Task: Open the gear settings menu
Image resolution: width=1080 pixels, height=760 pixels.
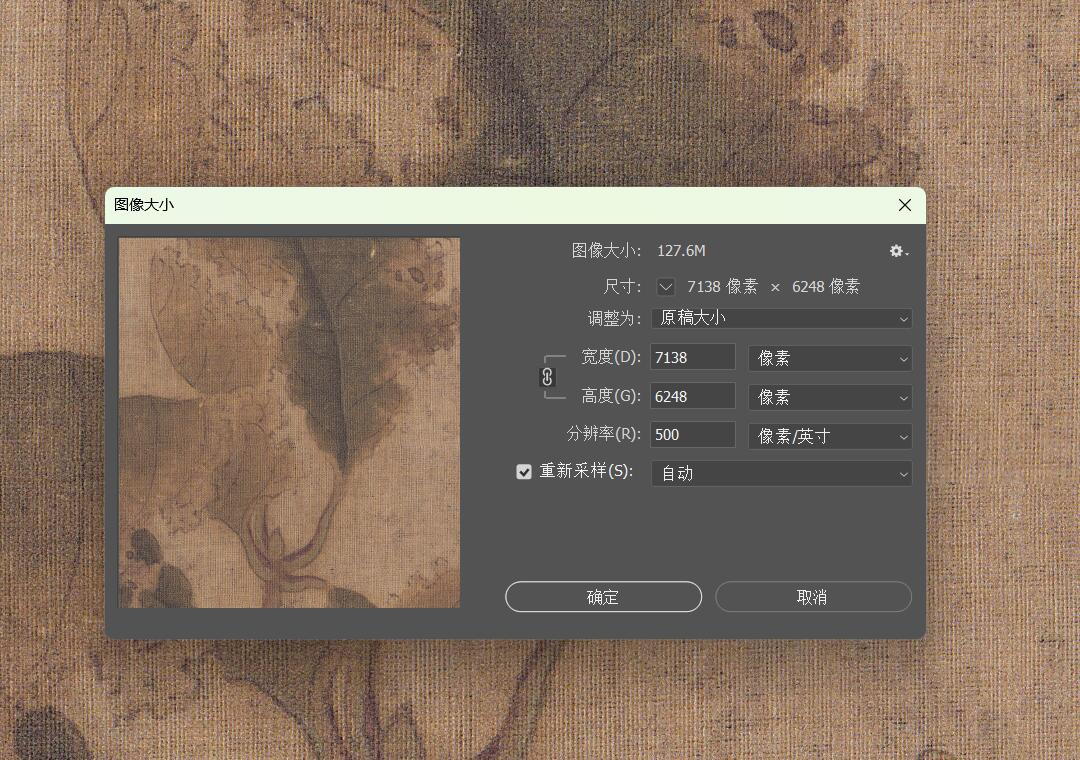Action: [898, 251]
